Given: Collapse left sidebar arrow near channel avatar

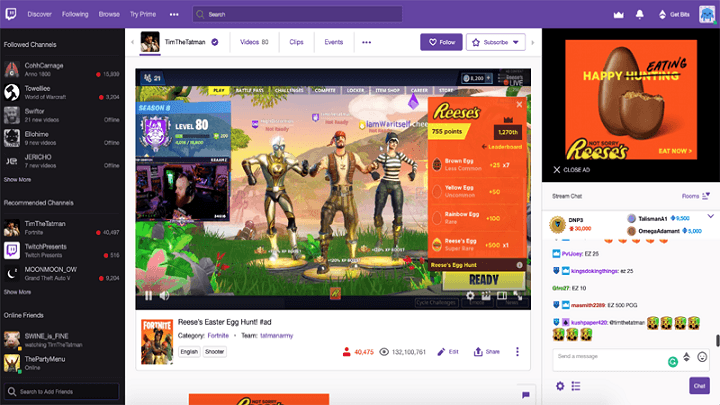Looking at the screenshot, I should tap(132, 42).
